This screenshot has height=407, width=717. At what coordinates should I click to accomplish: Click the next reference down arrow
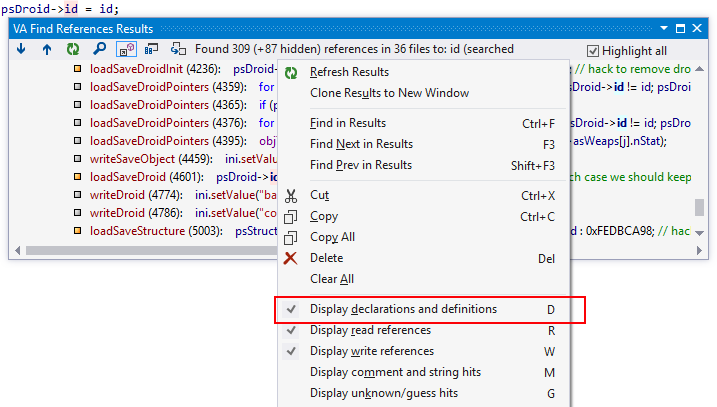[21, 49]
